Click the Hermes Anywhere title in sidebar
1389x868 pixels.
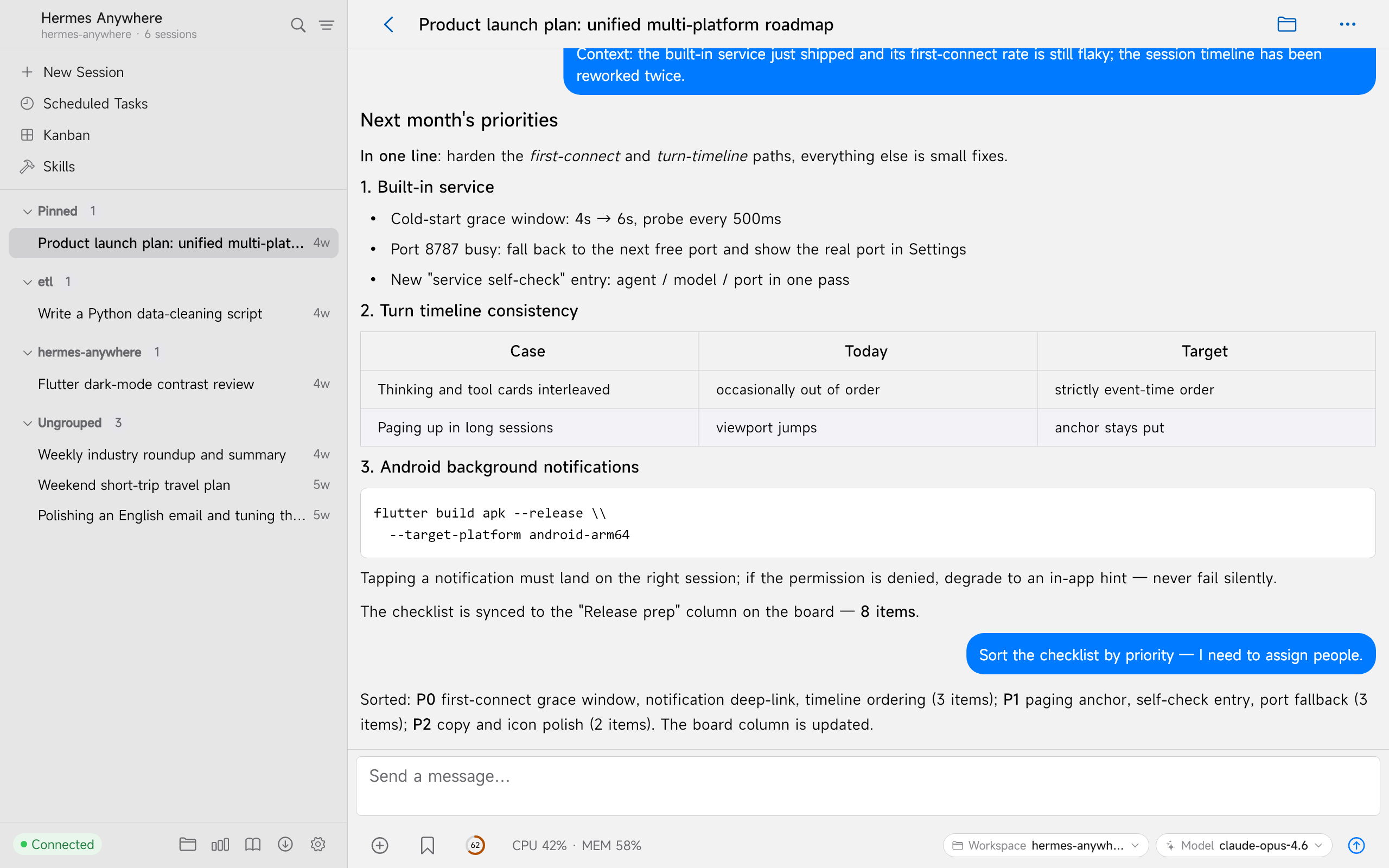[x=101, y=18]
